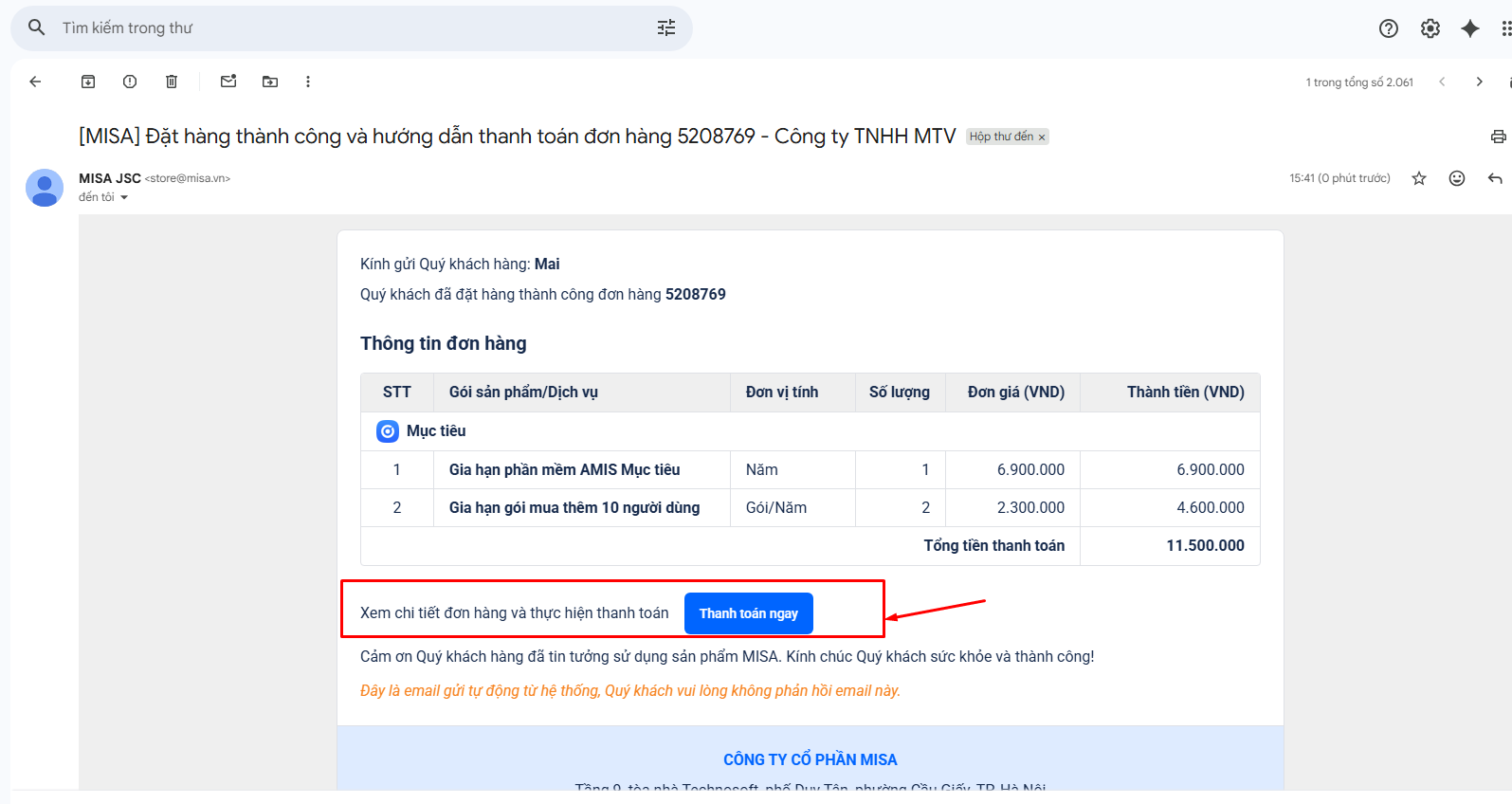This screenshot has width=1512, height=804.
Task: Click the '15:41 (0 phút trước)' timestamp
Action: (x=1339, y=178)
